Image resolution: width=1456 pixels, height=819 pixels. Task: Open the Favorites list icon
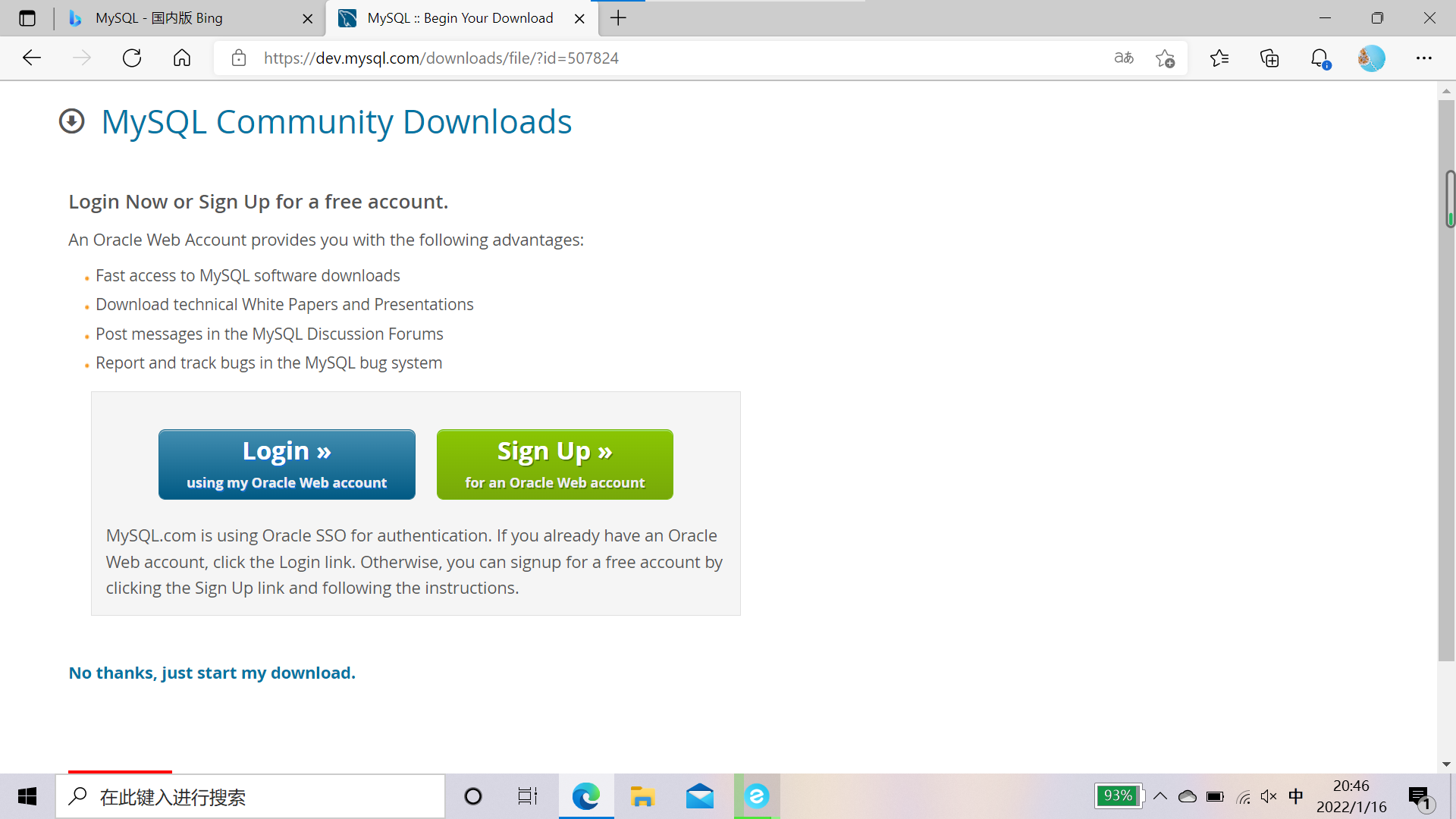1219,58
